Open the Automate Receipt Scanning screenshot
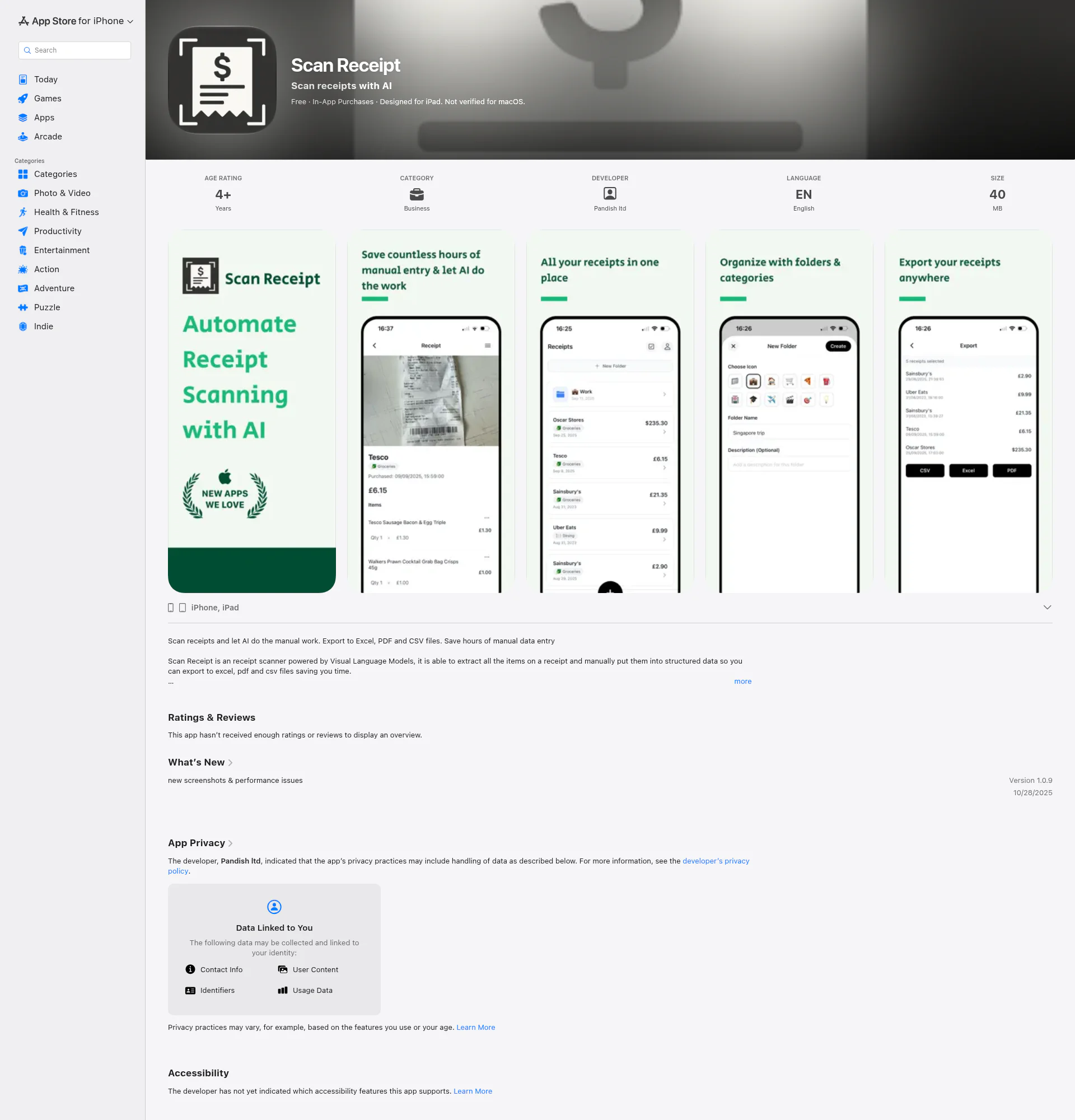The height and width of the screenshot is (1120, 1075). point(252,412)
